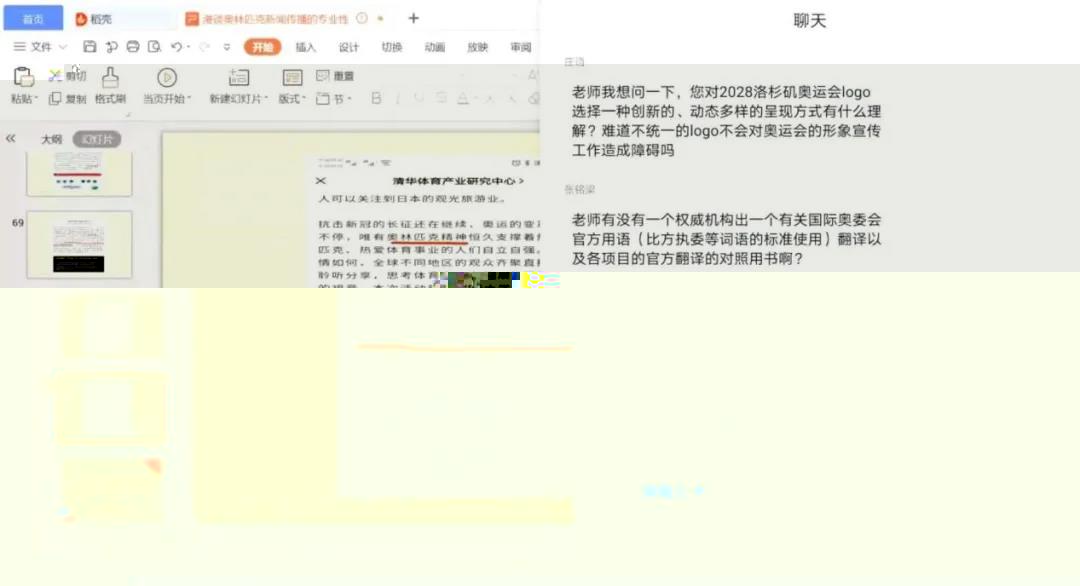1080x586 pixels.
Task: Go to the 首页 home tab
Action: click(x=33, y=19)
